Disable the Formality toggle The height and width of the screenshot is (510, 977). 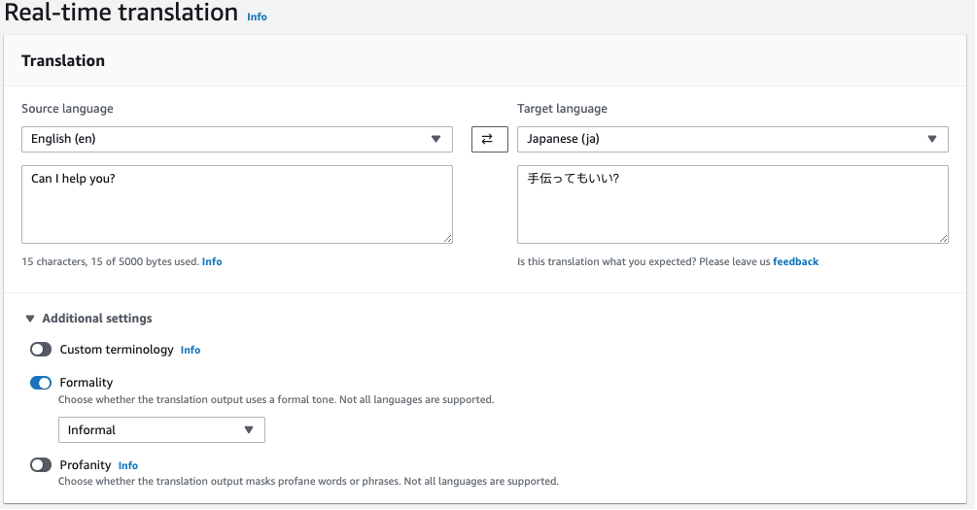(x=41, y=383)
